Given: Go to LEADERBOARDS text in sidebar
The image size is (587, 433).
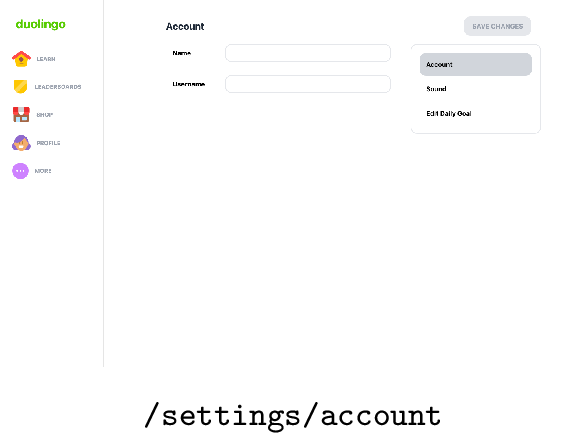Looking at the screenshot, I should pyautogui.click(x=58, y=87).
